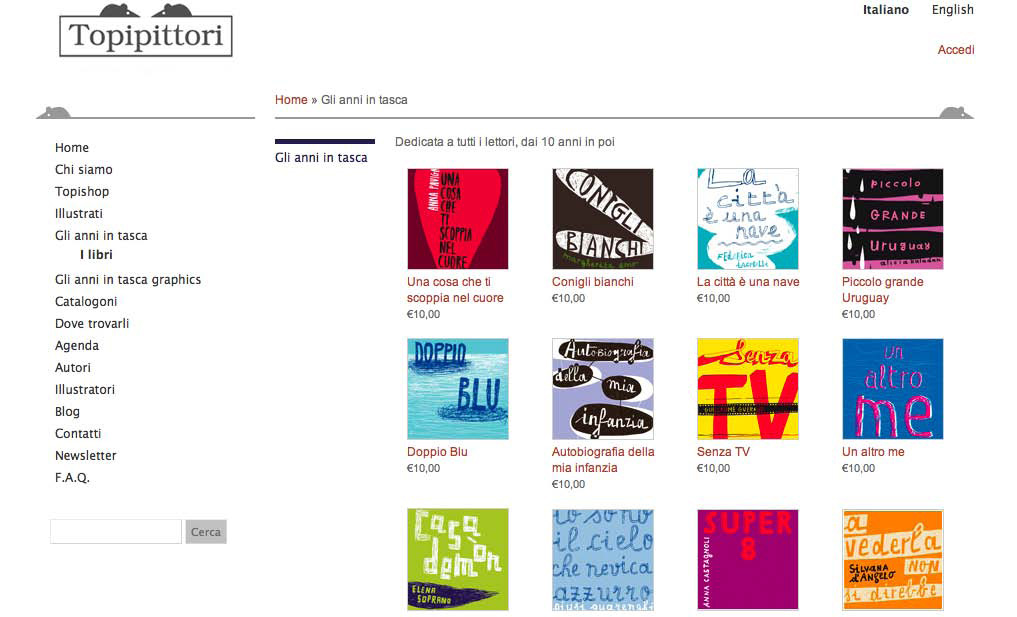Open the Conigli bianchi book cover
The height and width of the screenshot is (617, 1017).
click(603, 219)
